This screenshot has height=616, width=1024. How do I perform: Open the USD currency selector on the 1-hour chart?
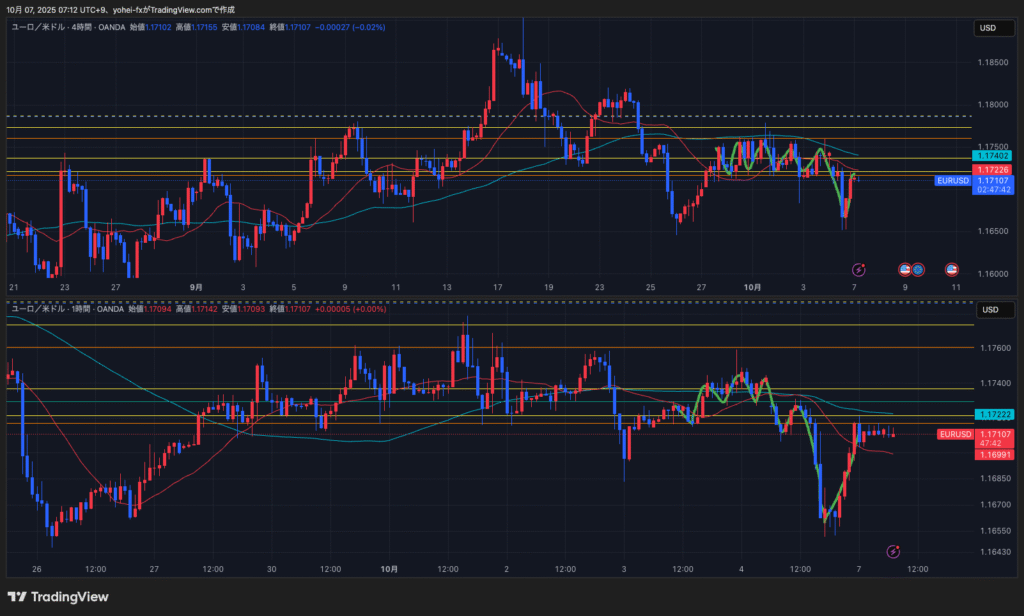990,310
